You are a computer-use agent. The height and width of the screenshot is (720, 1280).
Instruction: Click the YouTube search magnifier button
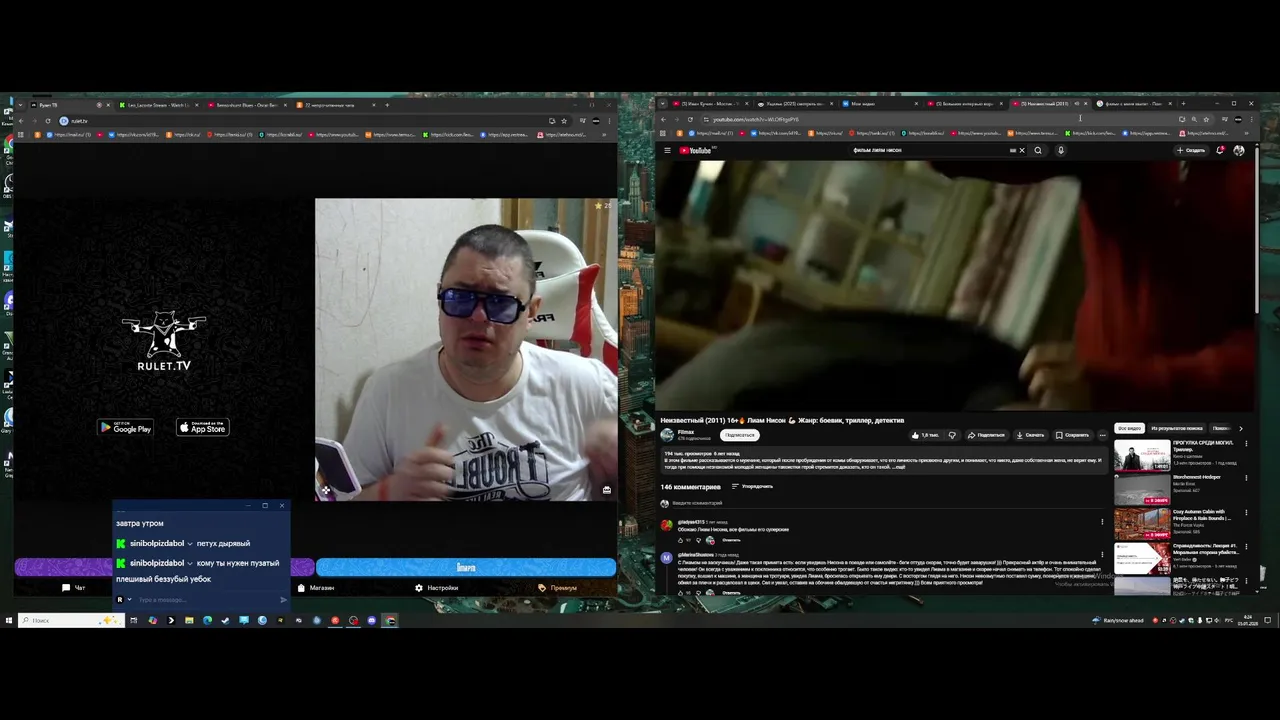click(x=1038, y=151)
